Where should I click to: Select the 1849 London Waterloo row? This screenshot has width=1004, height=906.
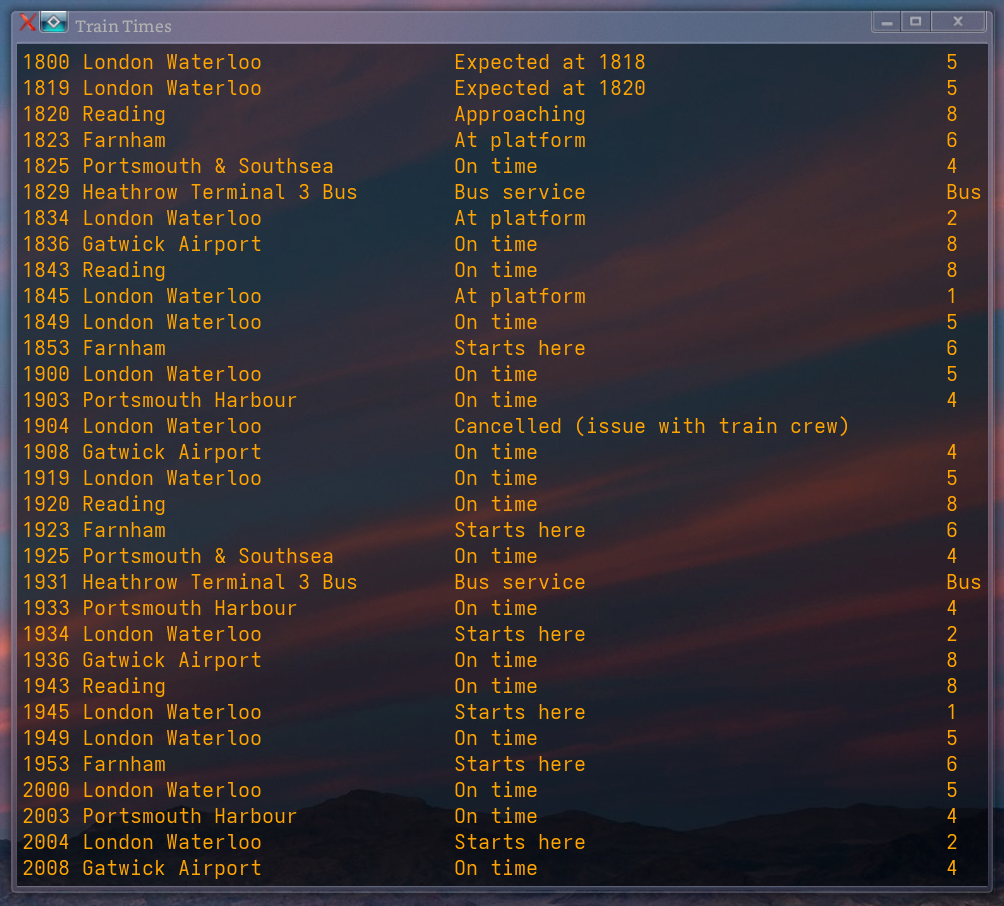pyautogui.click(x=502, y=322)
